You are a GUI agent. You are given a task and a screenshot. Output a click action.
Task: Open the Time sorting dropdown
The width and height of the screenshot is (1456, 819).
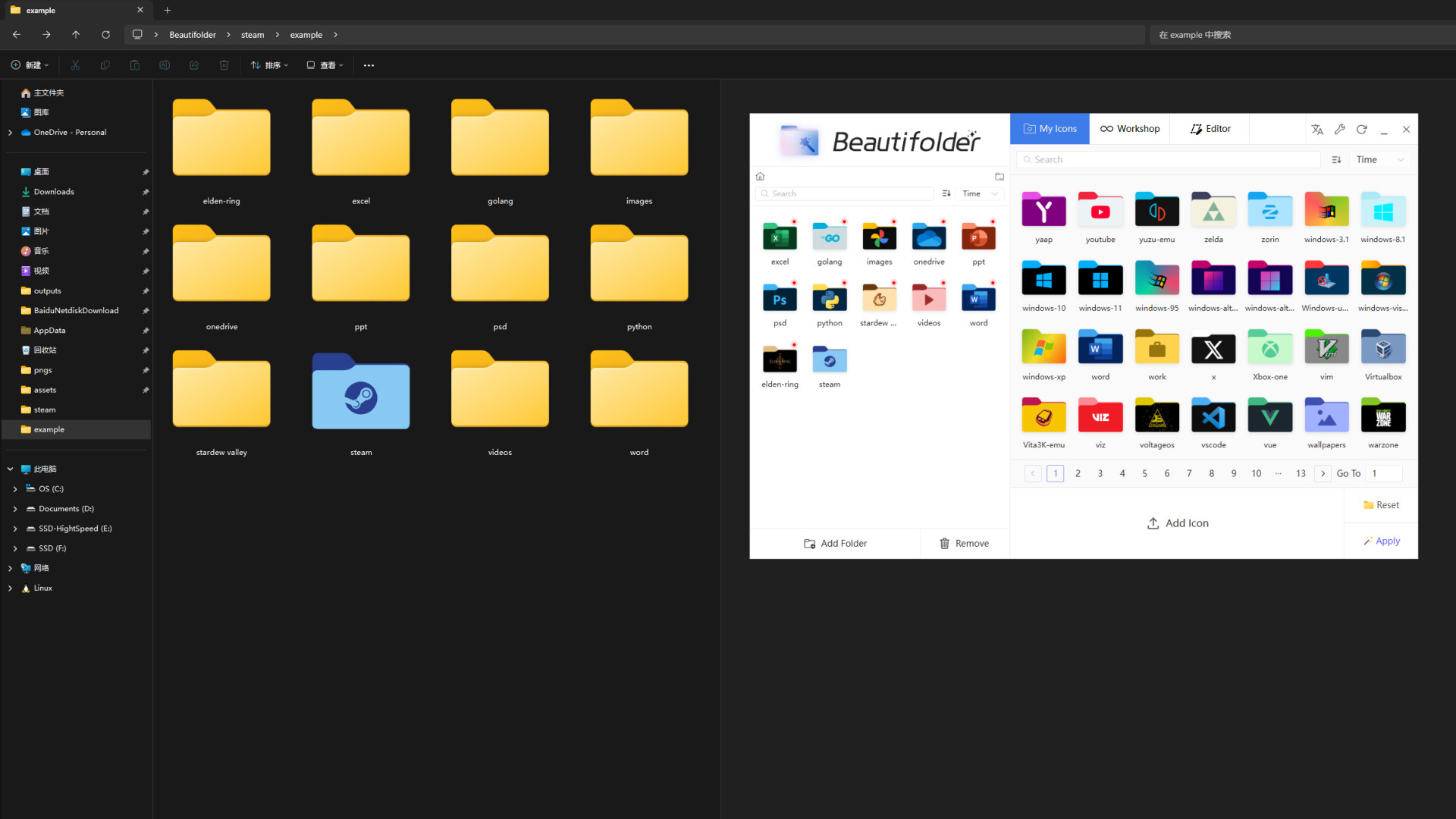[x=1379, y=159]
